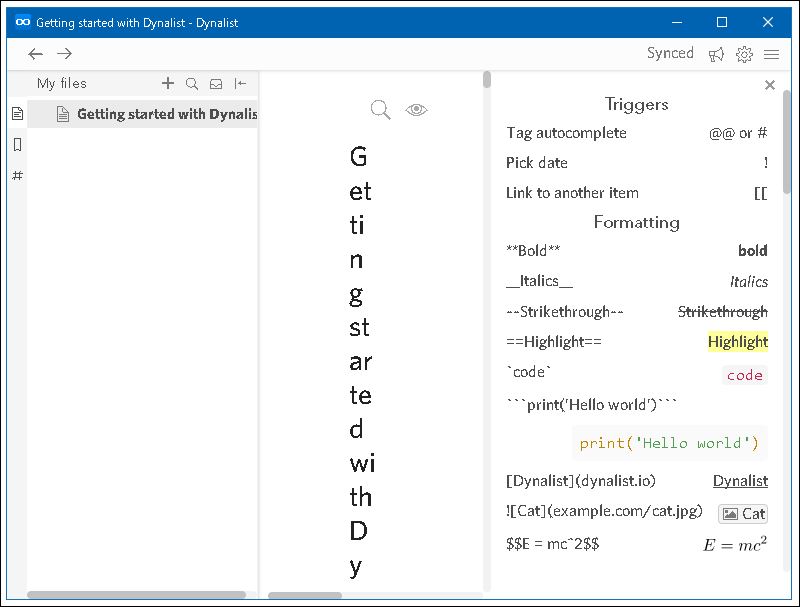Click the inline code sample
The image size is (800, 607).
745,375
